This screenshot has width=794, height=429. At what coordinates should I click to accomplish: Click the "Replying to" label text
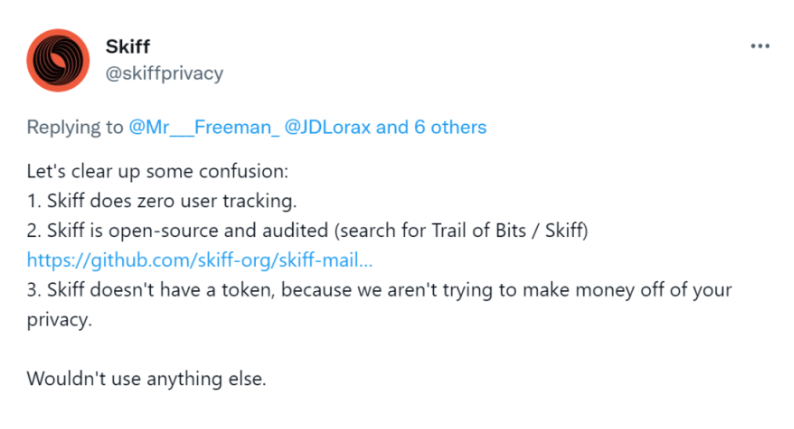(75, 128)
